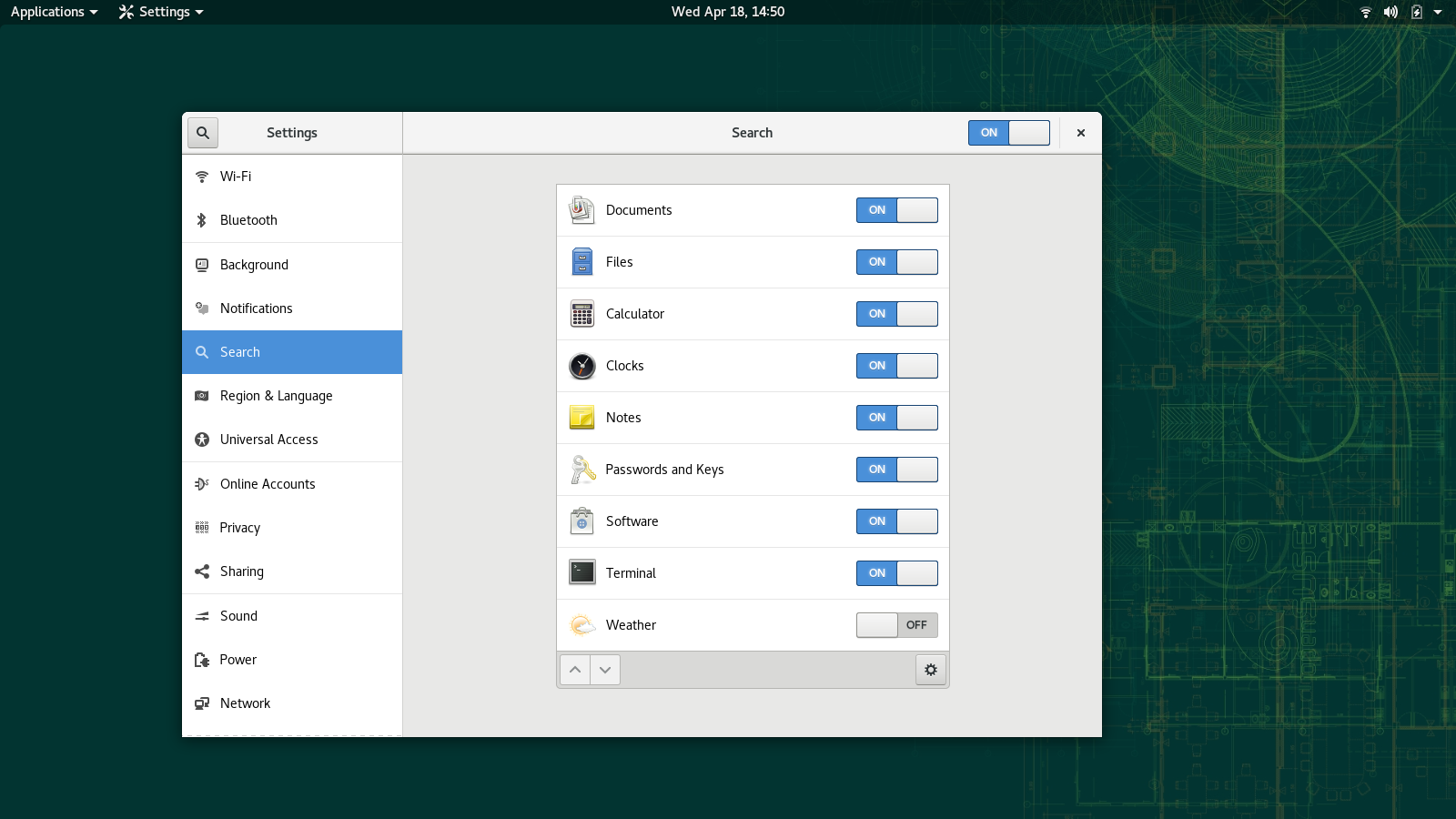Disable the Documents search toggle

click(x=896, y=210)
